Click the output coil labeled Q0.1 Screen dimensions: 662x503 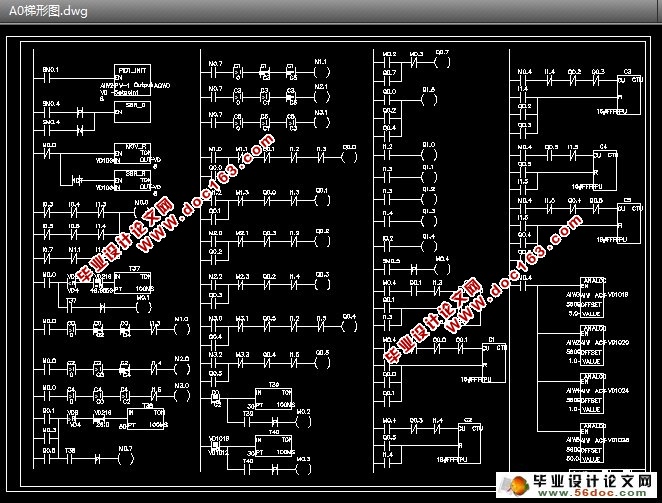(322, 200)
